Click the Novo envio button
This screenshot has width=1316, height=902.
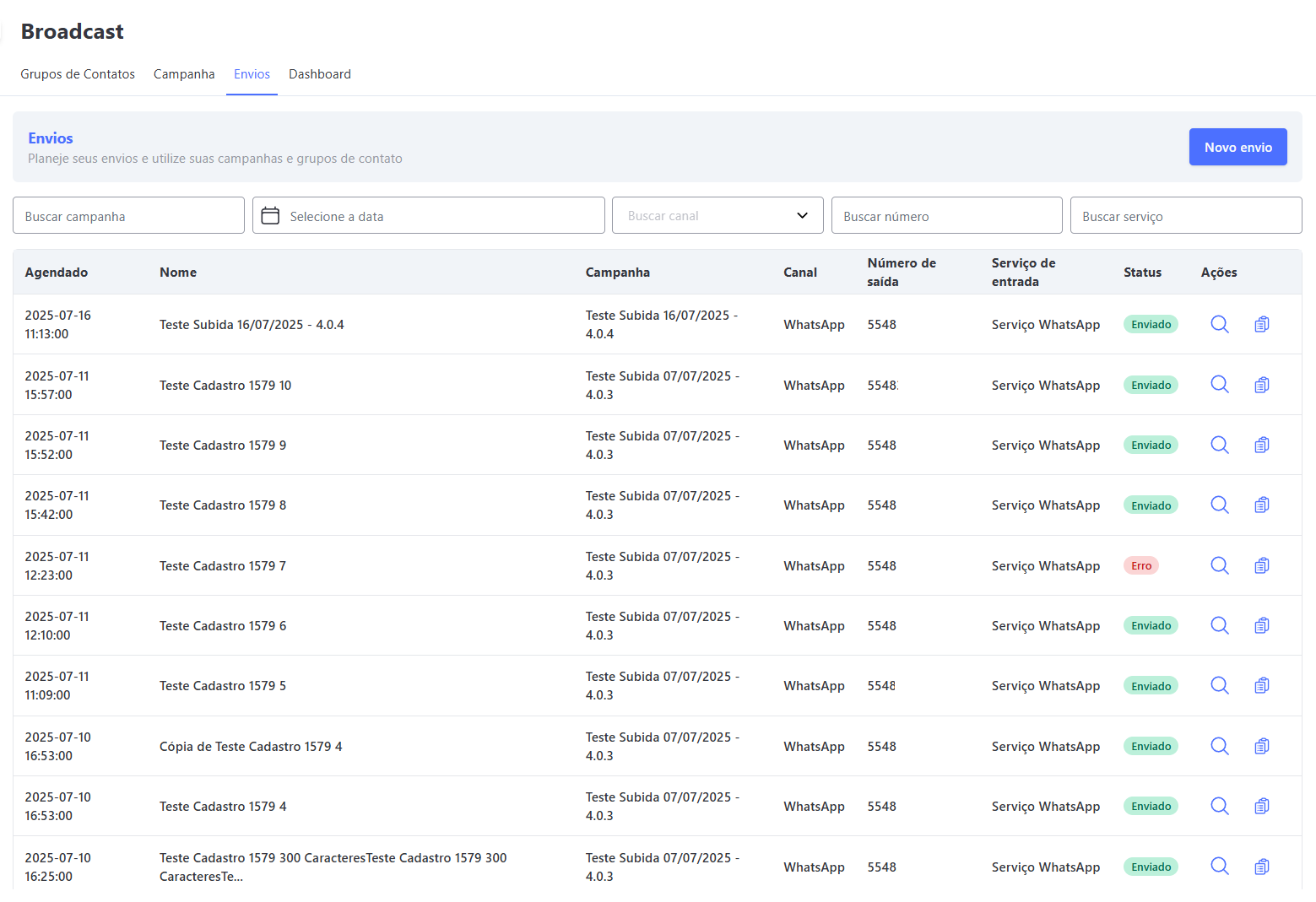pos(1237,147)
